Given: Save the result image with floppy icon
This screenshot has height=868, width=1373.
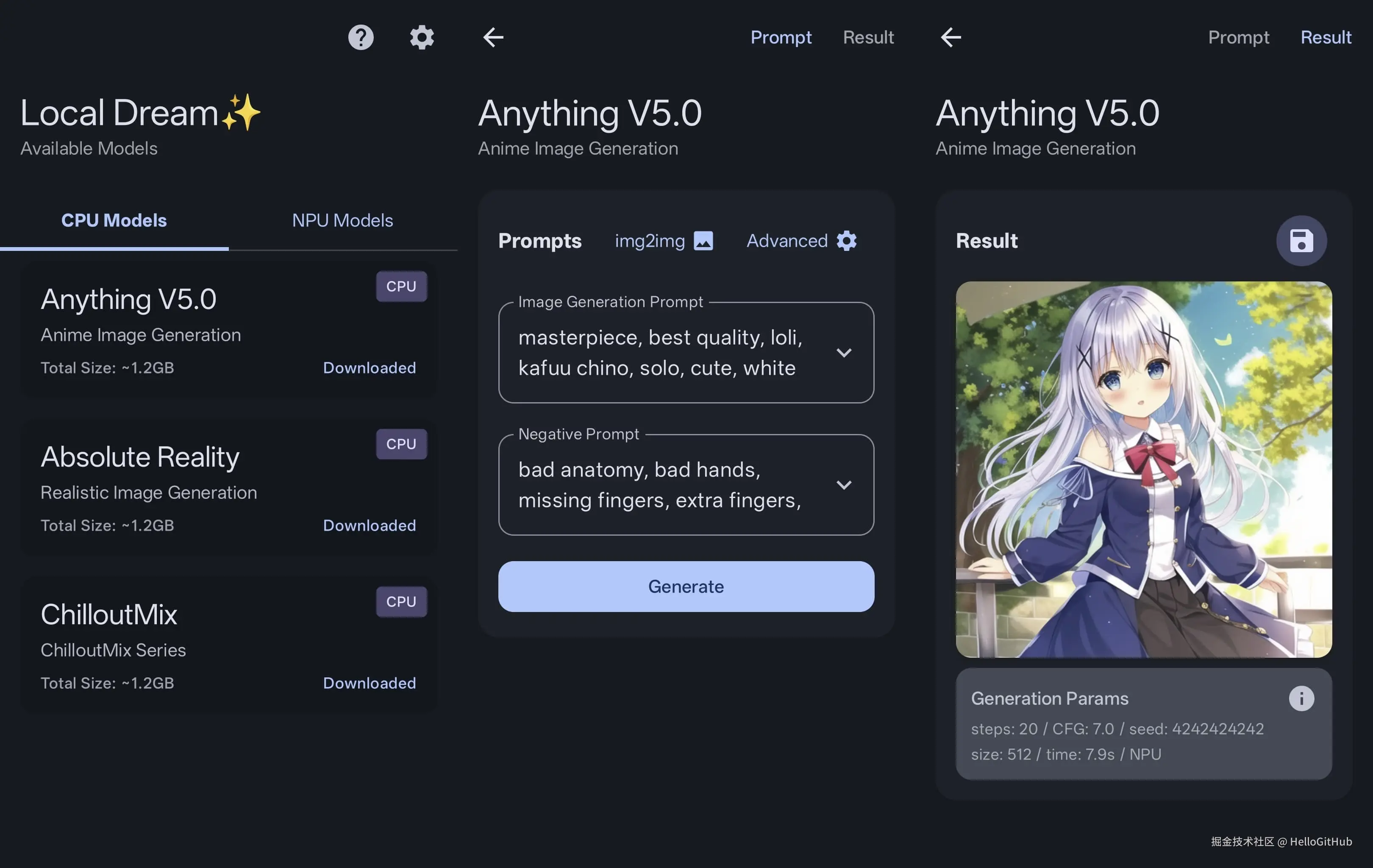Looking at the screenshot, I should click(x=1301, y=241).
